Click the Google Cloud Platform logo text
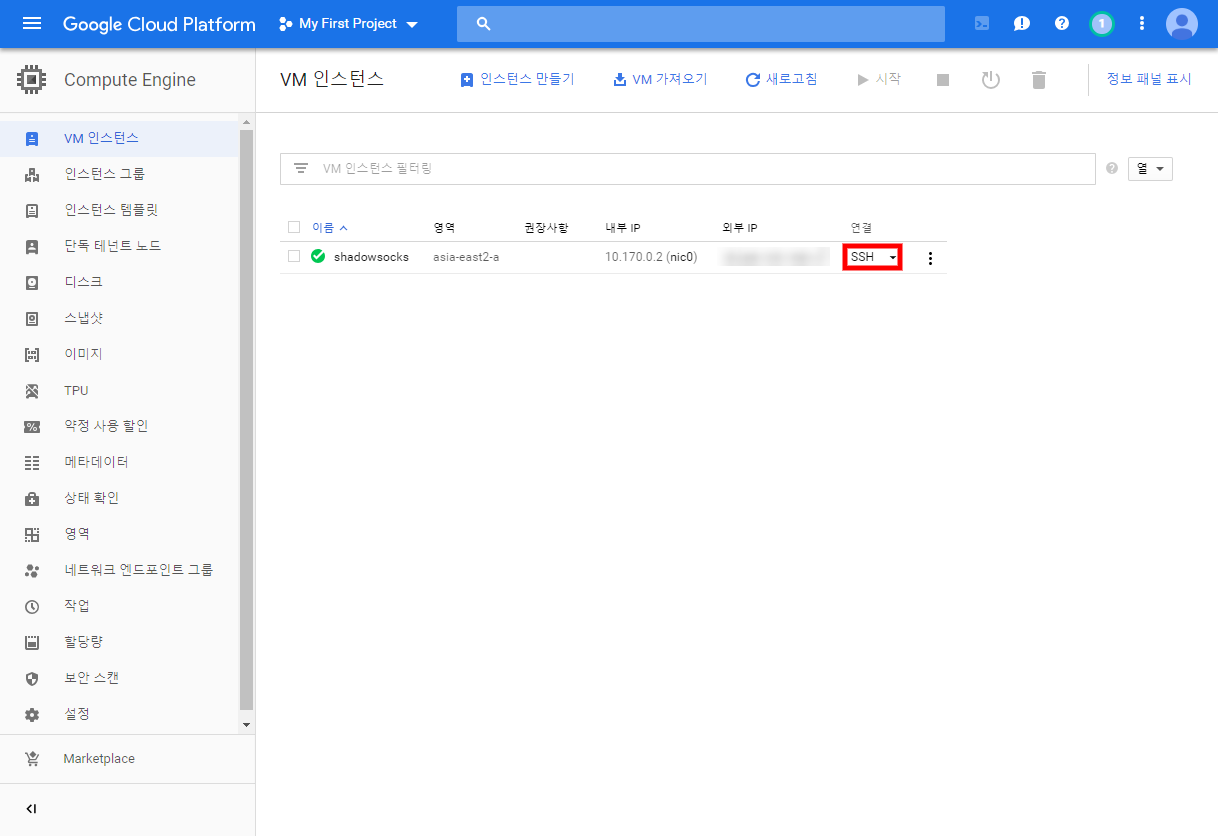The height and width of the screenshot is (836, 1218). point(159,24)
